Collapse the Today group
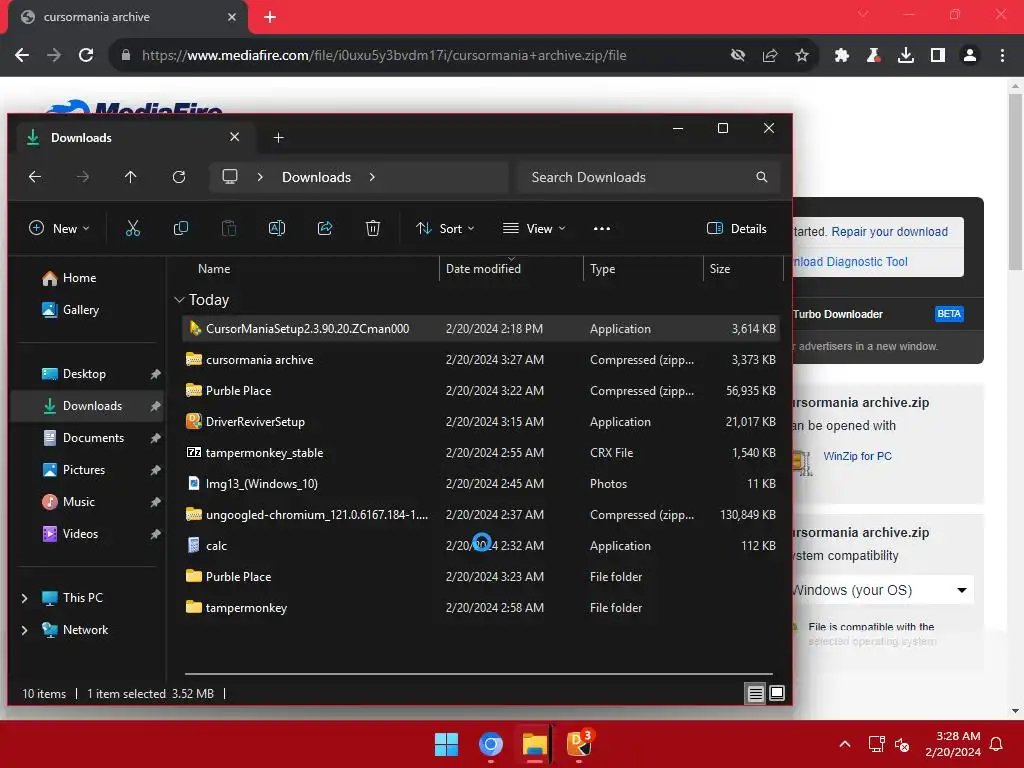 (x=179, y=300)
